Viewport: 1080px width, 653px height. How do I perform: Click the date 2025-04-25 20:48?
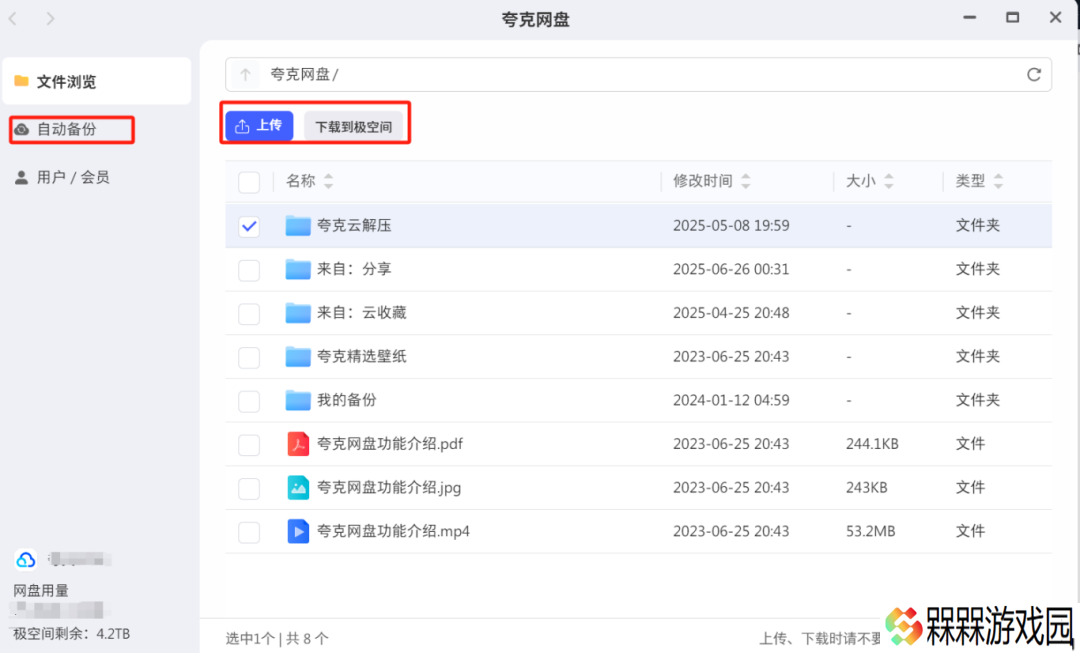pos(731,313)
